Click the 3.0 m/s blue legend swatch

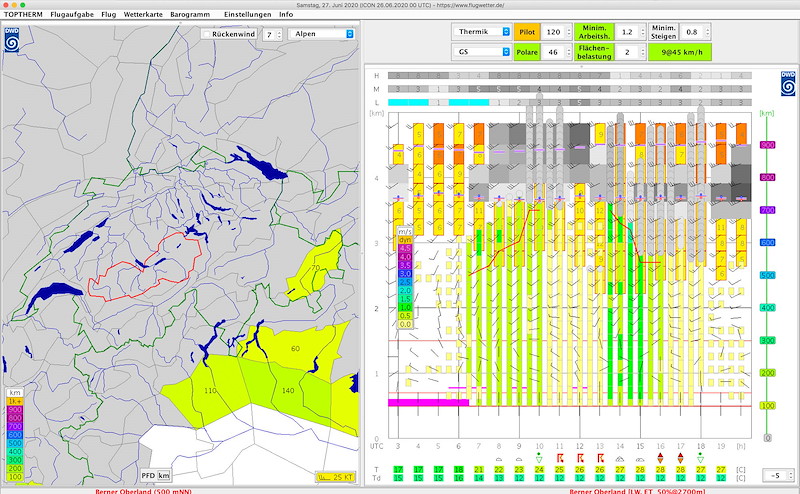tap(405, 274)
